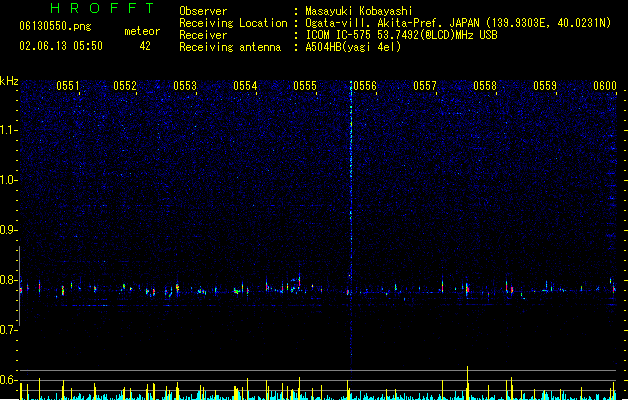Click the 0556 time marker
Image resolution: width=629 pixels, height=400 pixels.
365,86
